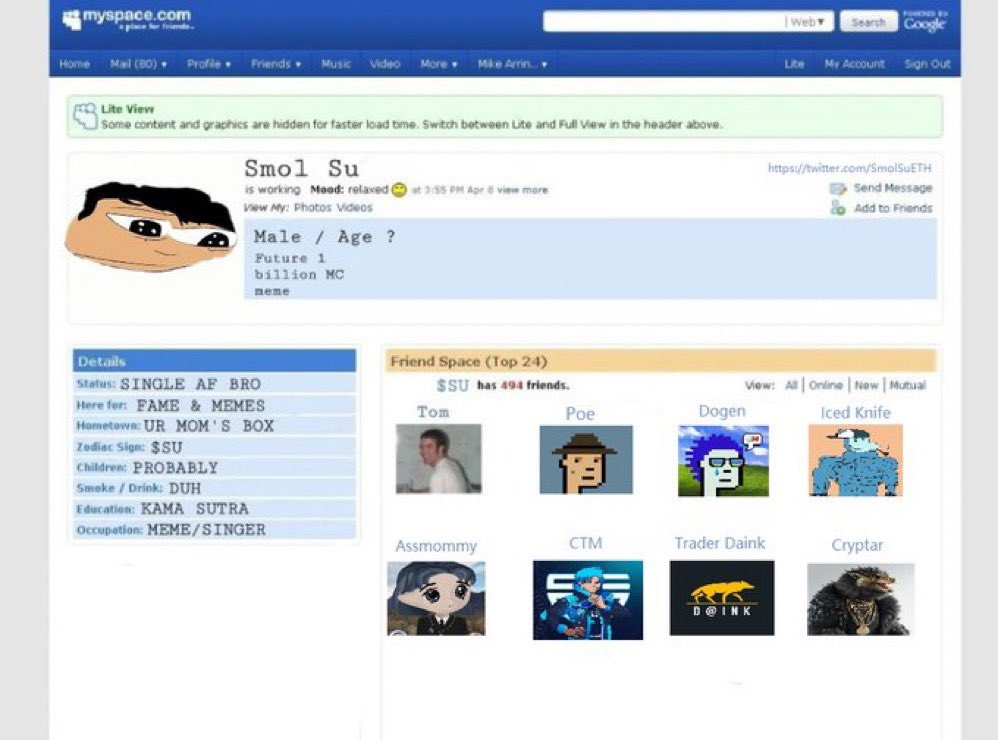Image resolution: width=998 pixels, height=740 pixels.
Task: Expand the More menu
Action: click(x=439, y=64)
